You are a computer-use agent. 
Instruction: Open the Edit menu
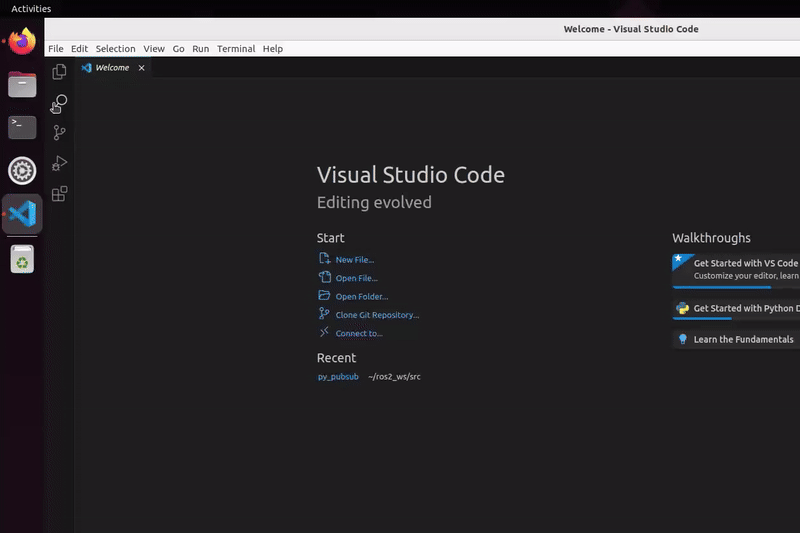pos(79,48)
